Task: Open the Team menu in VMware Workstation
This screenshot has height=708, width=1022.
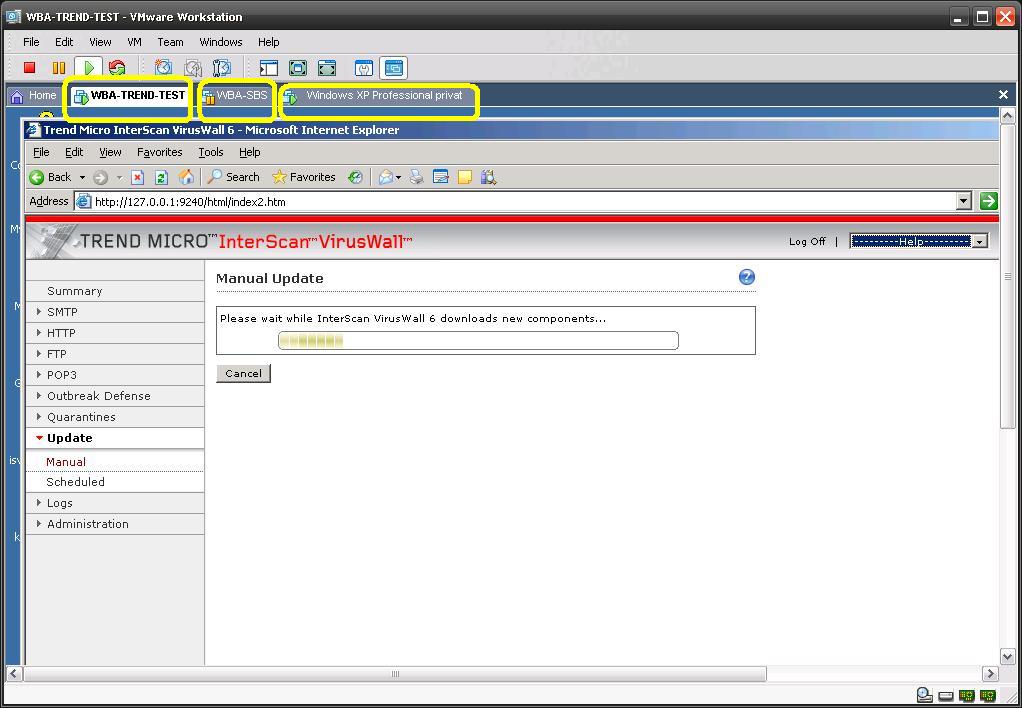Action: [170, 42]
